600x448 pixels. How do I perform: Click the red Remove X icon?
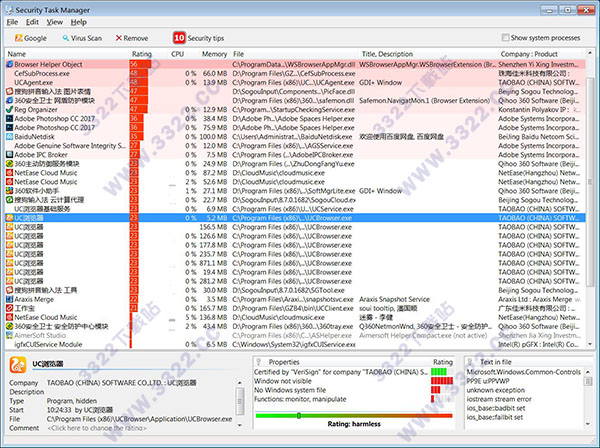119,38
